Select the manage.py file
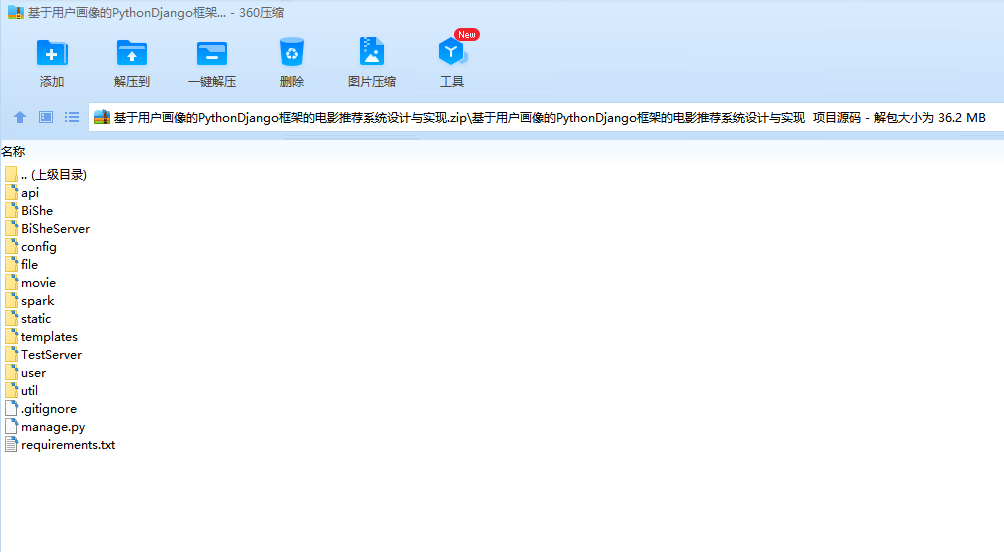1004x552 pixels. click(x=45, y=426)
